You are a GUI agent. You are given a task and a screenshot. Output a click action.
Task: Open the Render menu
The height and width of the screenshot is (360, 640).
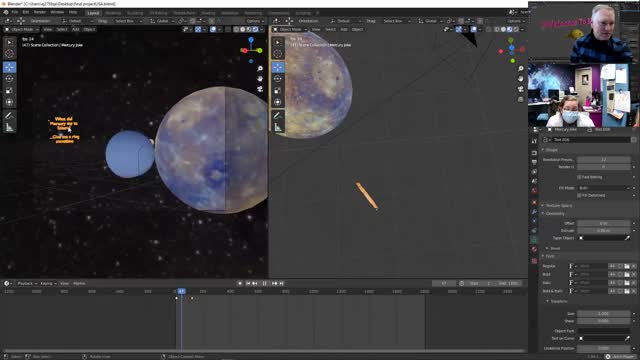(40, 13)
